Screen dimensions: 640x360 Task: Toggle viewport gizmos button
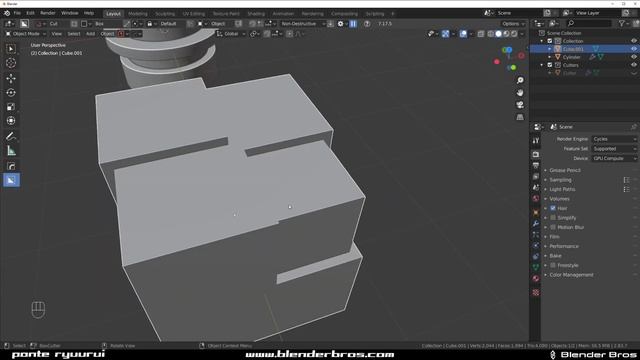(445, 34)
